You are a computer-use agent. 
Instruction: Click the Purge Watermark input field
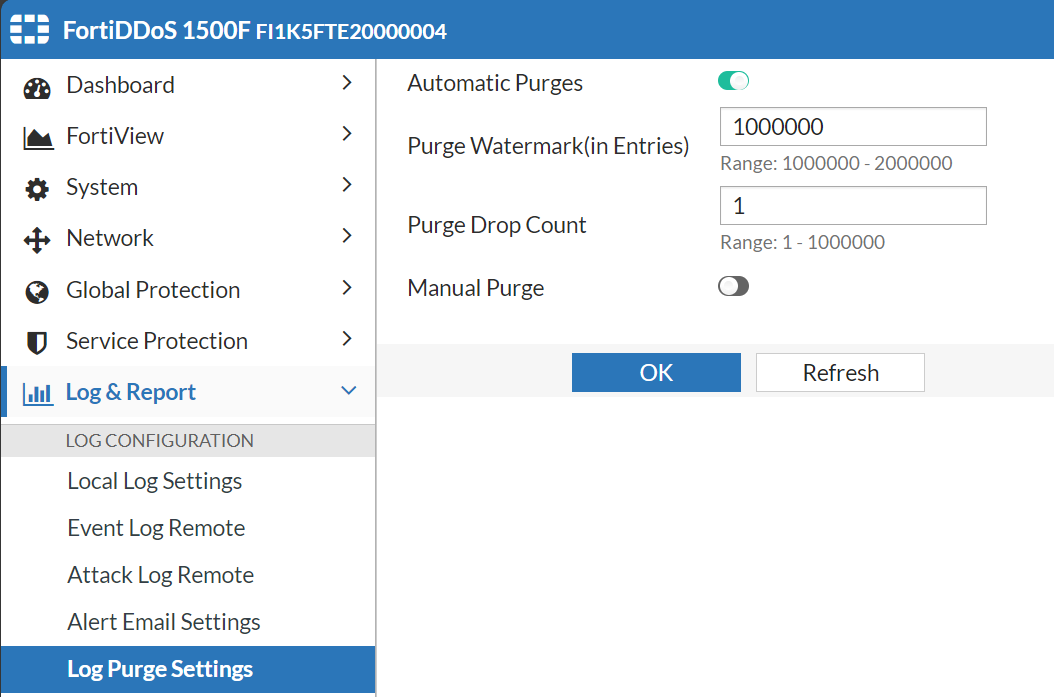coord(852,126)
